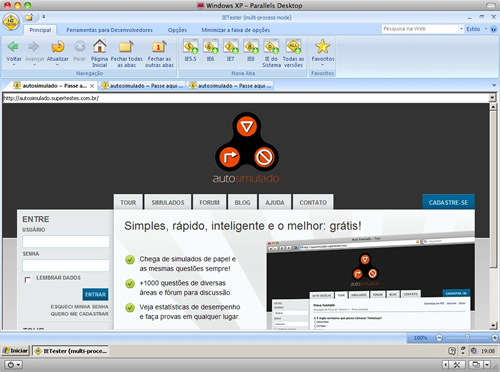The width and height of the screenshot is (500, 372).
Task: Expand the Voltar history dropdown arrow
Action: (14, 65)
